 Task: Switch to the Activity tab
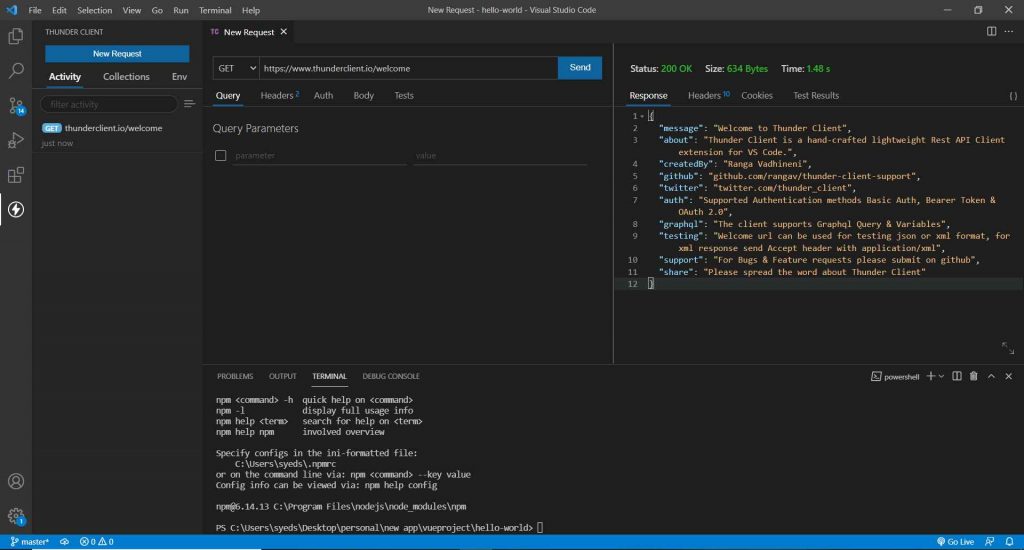coord(65,76)
